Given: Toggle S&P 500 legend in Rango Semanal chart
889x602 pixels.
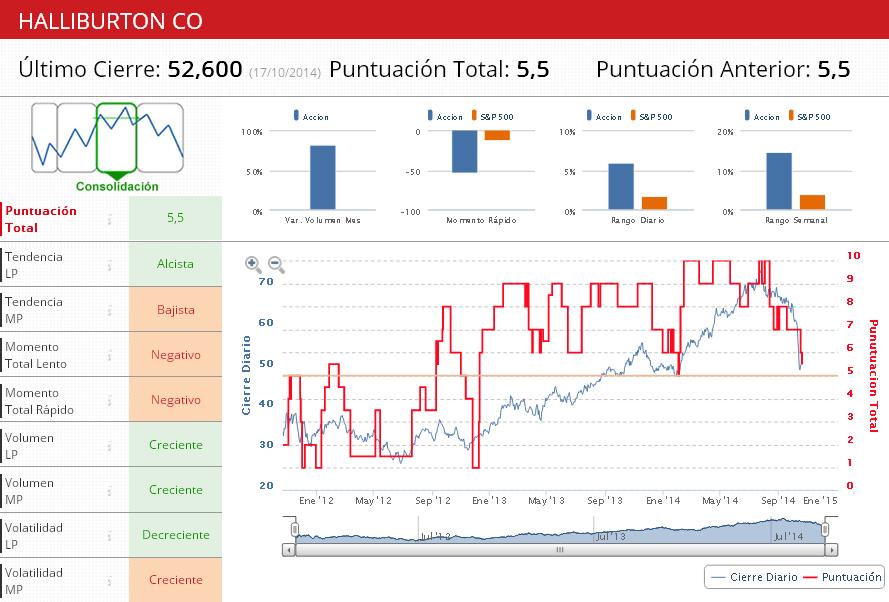Looking at the screenshot, I should [809, 116].
